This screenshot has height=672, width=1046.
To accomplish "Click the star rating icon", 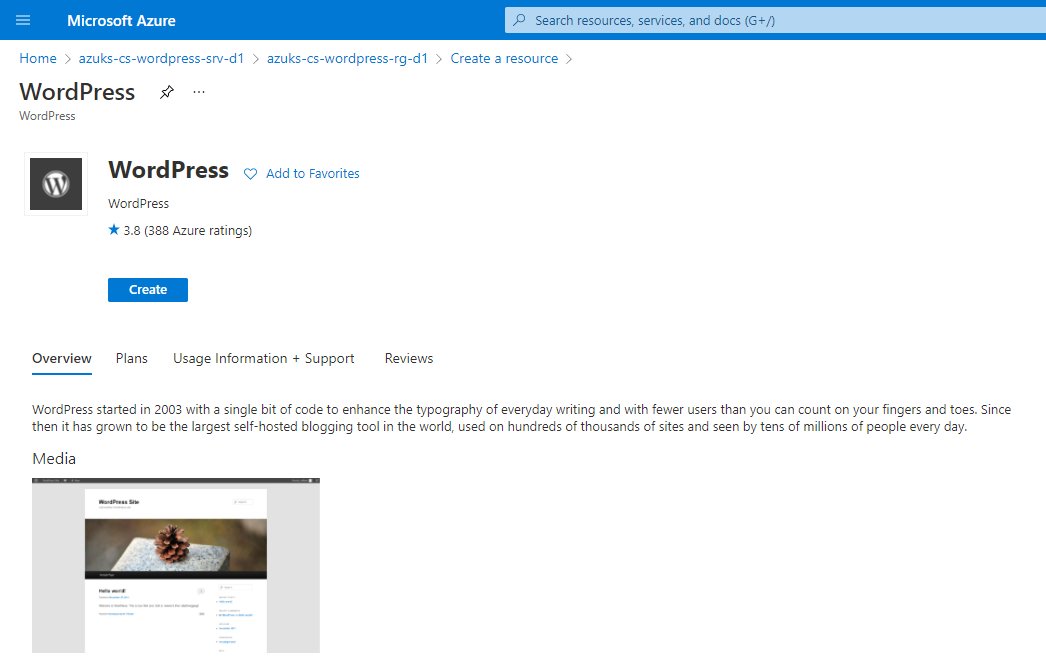I will click(x=113, y=230).
